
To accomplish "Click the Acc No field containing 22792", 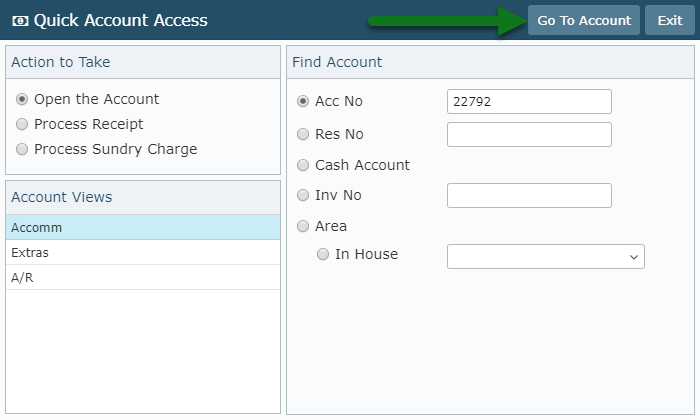I will tap(529, 102).
